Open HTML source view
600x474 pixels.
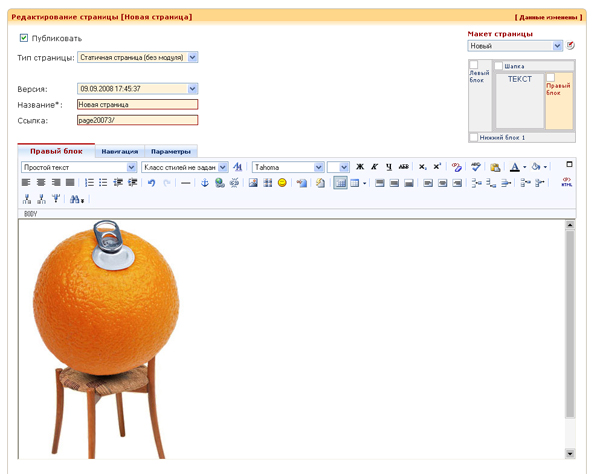[567, 182]
